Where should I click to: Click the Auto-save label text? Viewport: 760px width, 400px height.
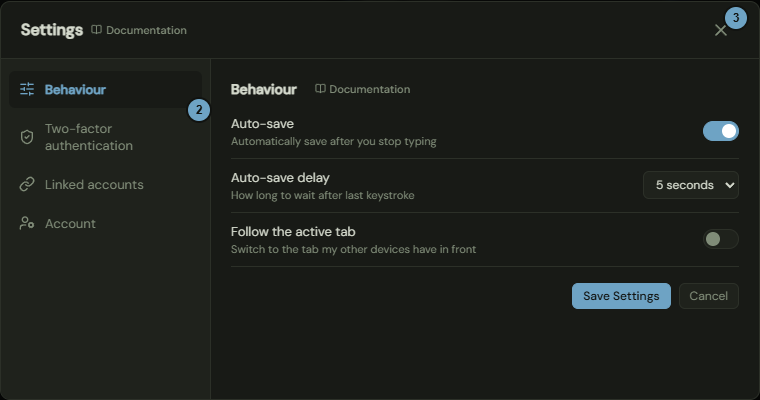tap(262, 124)
